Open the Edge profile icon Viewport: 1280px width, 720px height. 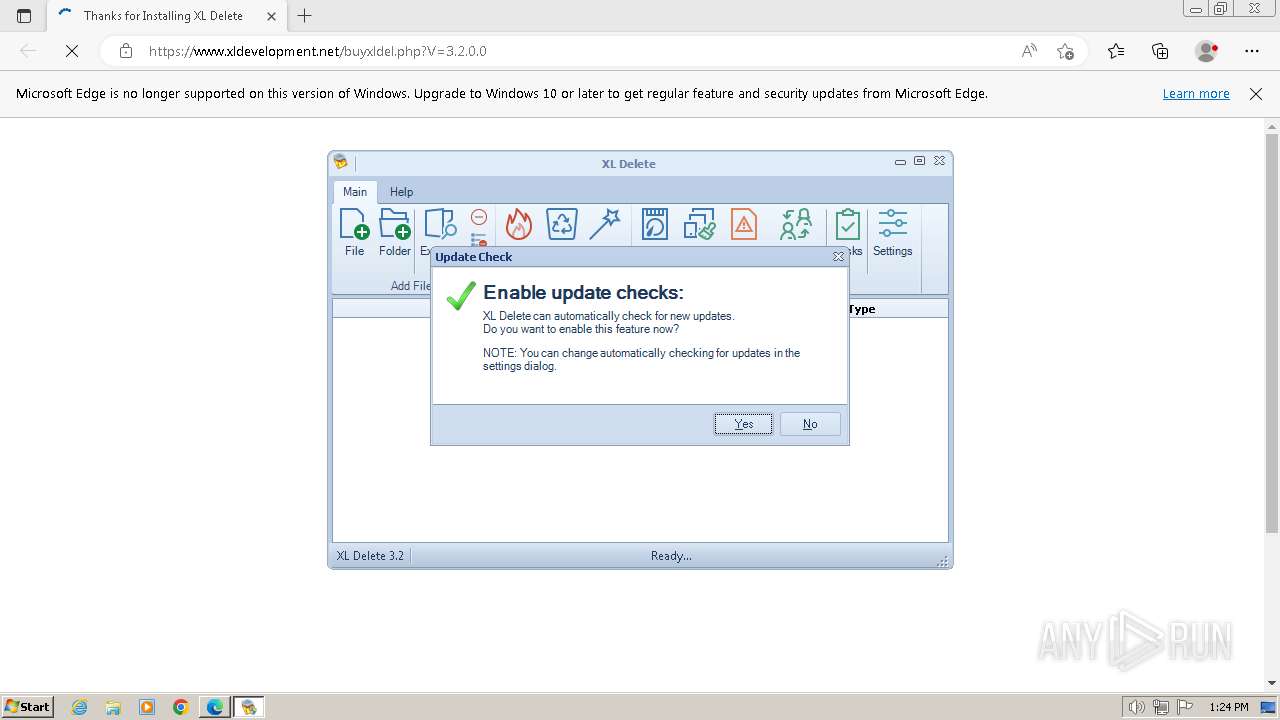(1206, 51)
